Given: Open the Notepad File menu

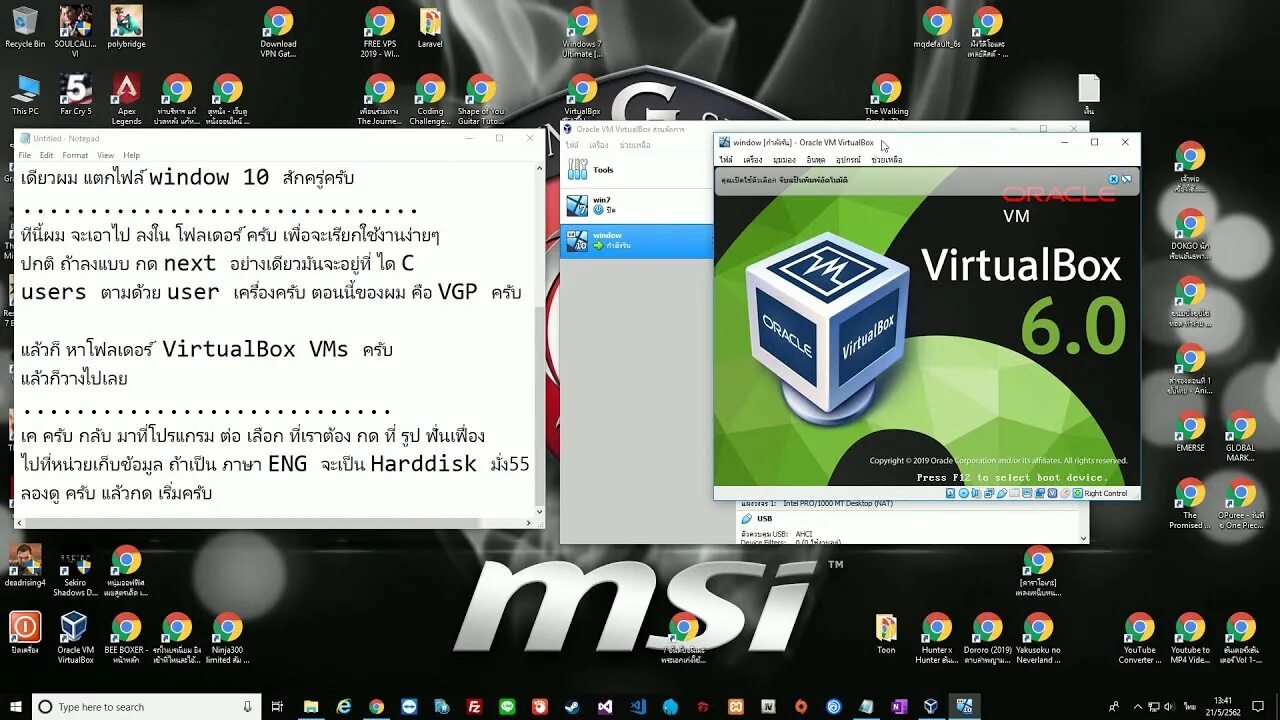Looking at the screenshot, I should point(25,155).
